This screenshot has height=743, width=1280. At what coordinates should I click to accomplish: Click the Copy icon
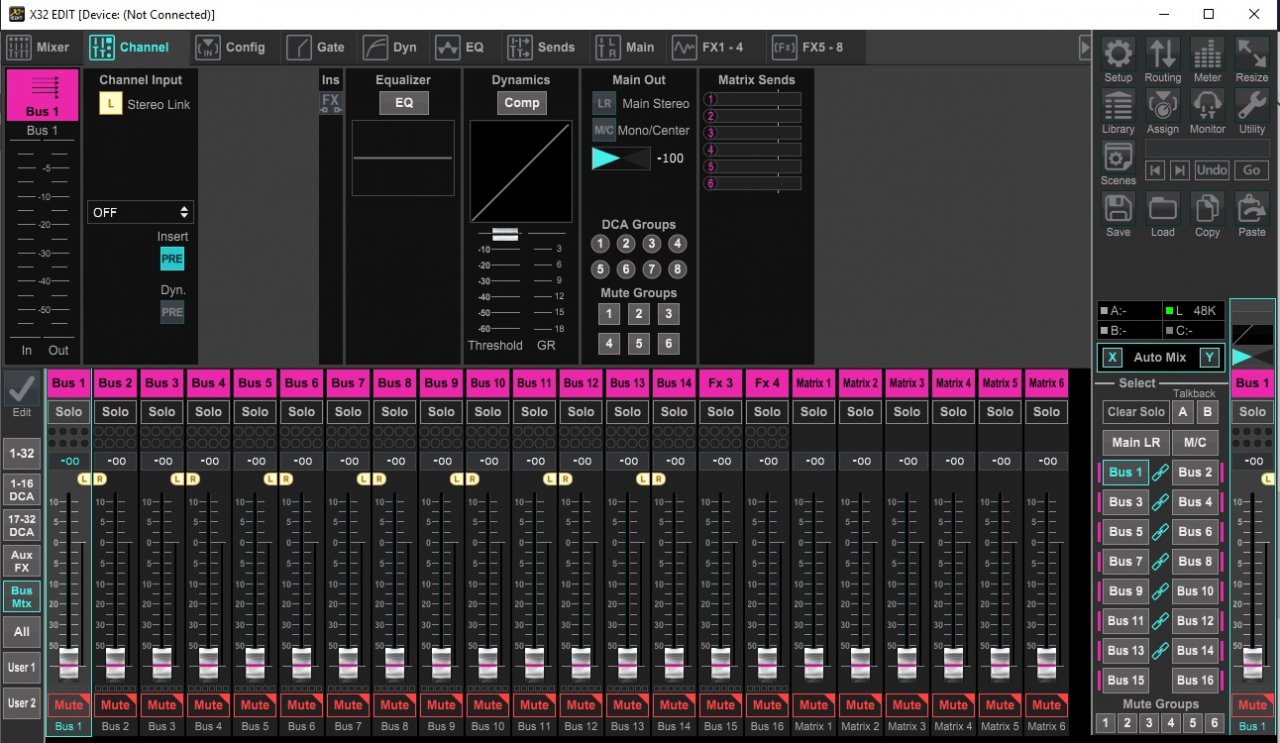pos(1207,208)
